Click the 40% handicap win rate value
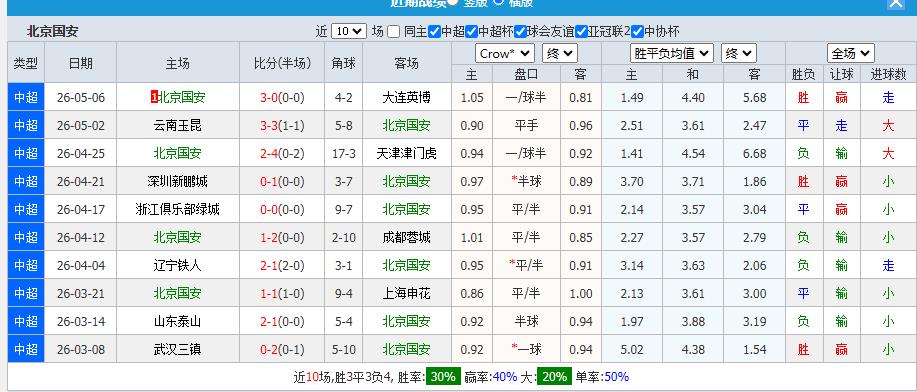Image resolution: width=917 pixels, height=392 pixels. coord(505,377)
